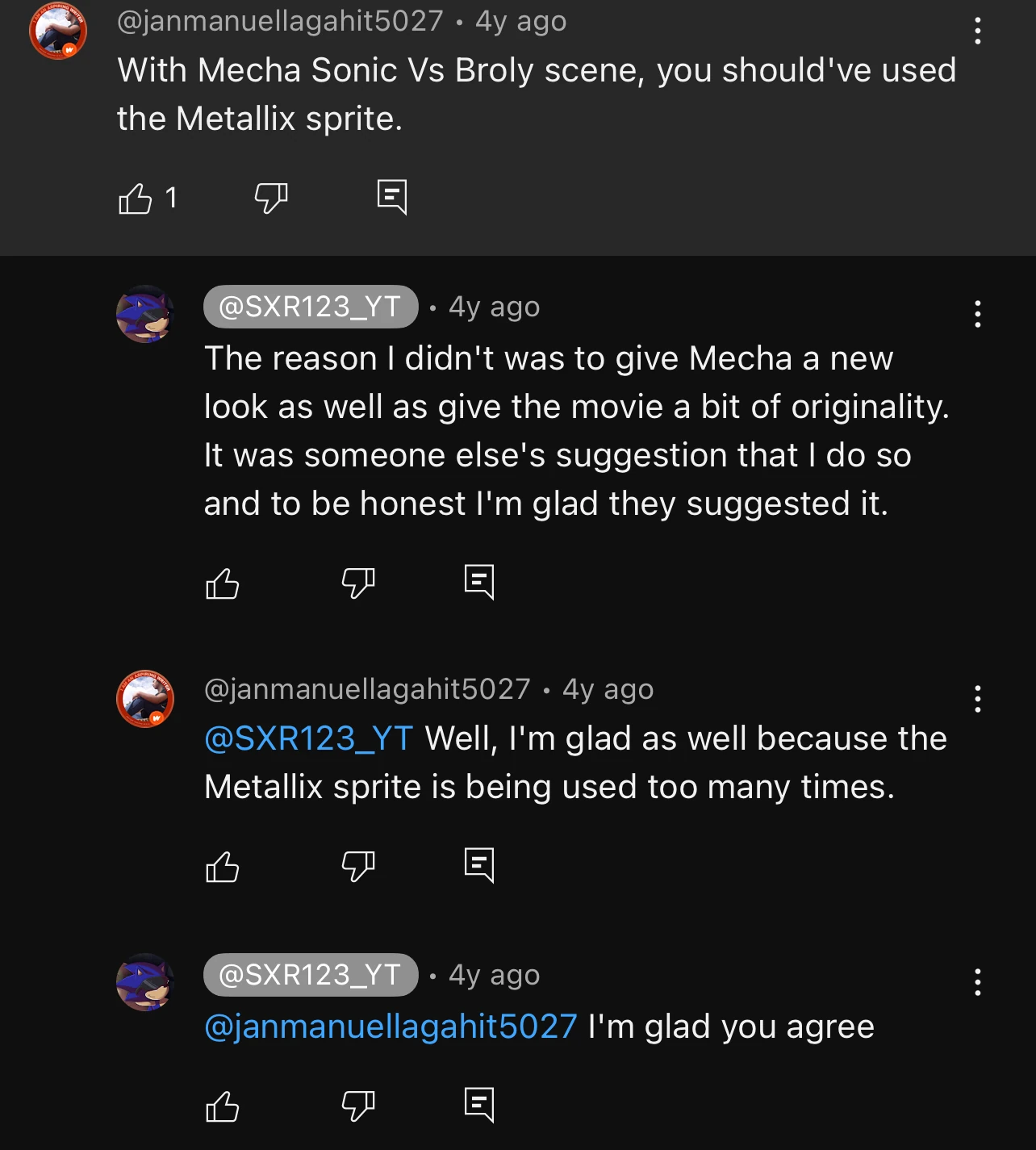Open the blue @janmanuellagahit5027 mention link
Viewport: 1036px width, 1150px height.
pos(391,1027)
